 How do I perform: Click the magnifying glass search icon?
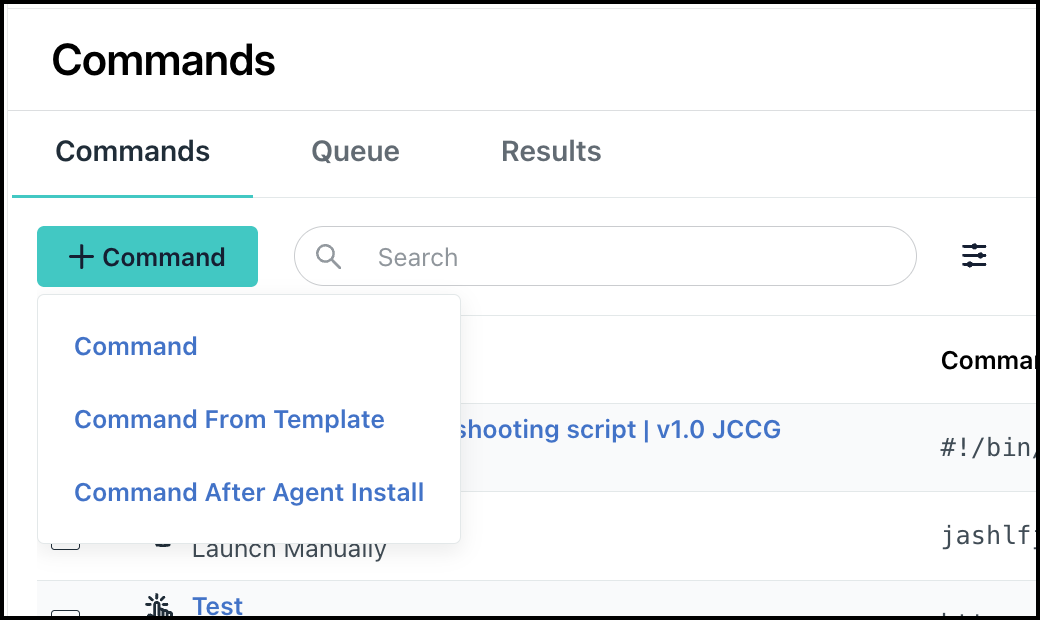click(328, 257)
